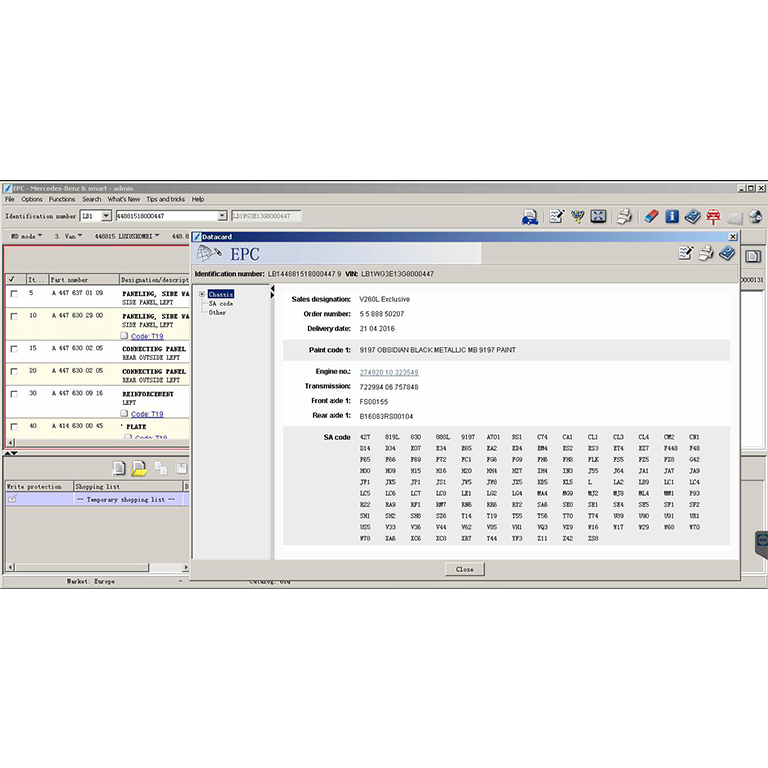Select Other in datacard tree
The height and width of the screenshot is (768, 768).
coord(217,312)
